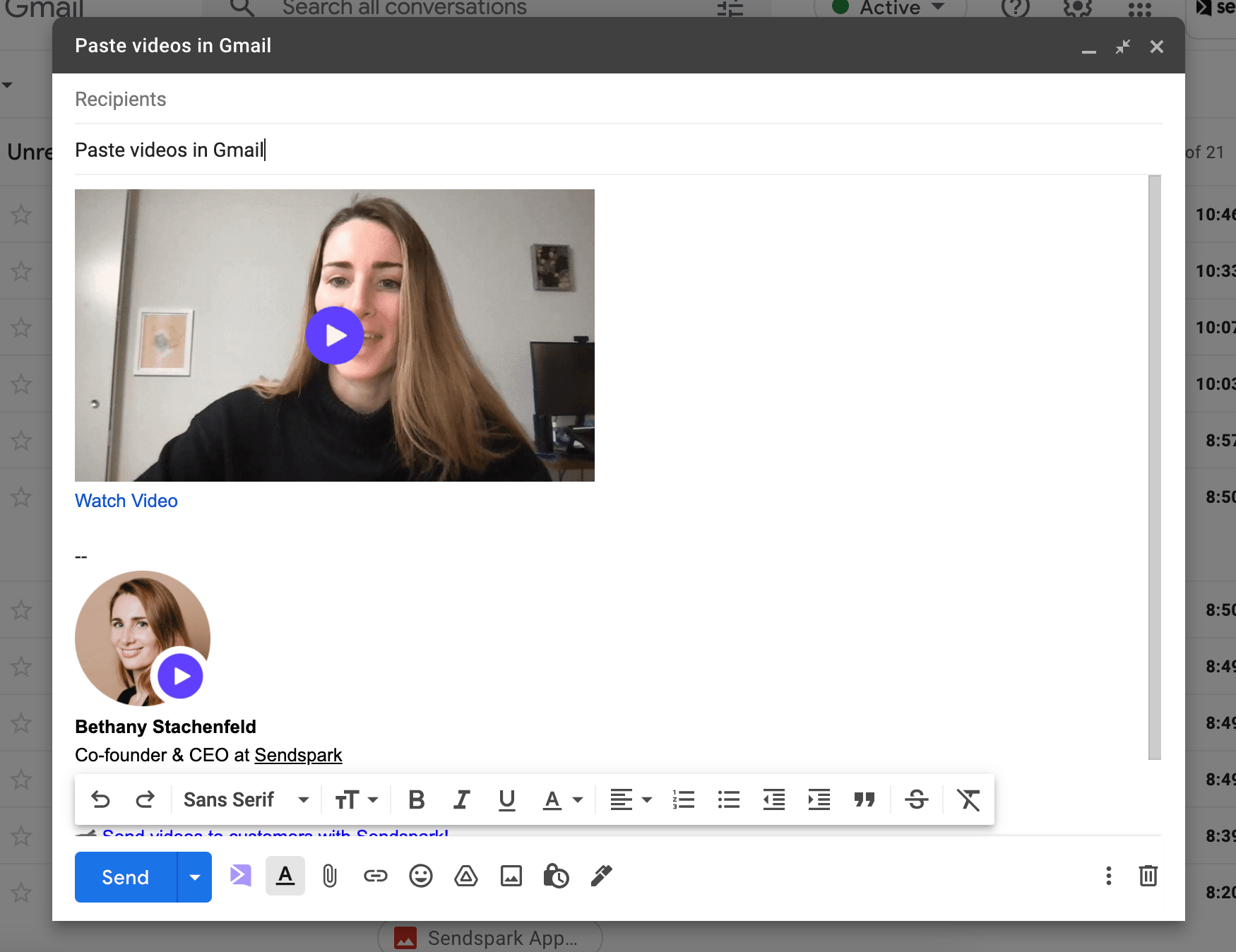Send the email
The image size is (1236, 952).
coord(126,877)
